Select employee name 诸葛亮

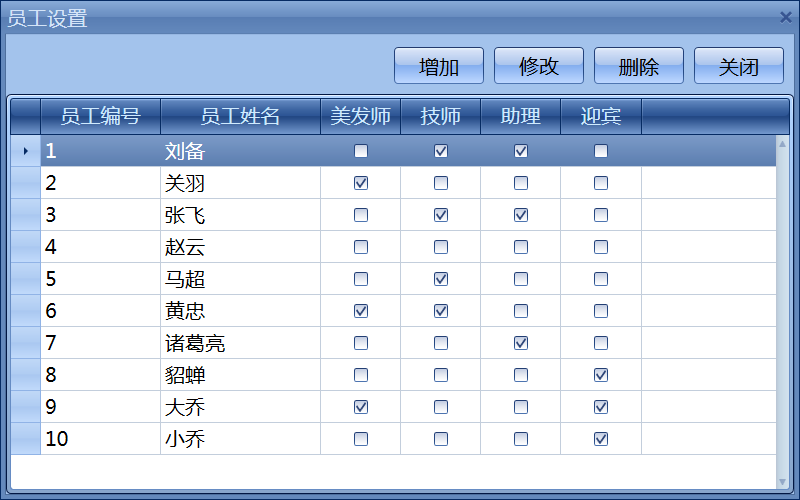tap(195, 343)
